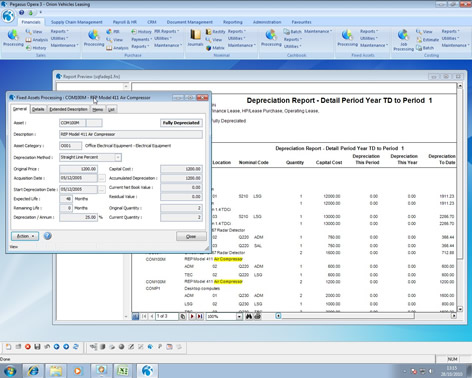Open the Purchase History icon
The image size is (472, 378).
pos(134,31)
